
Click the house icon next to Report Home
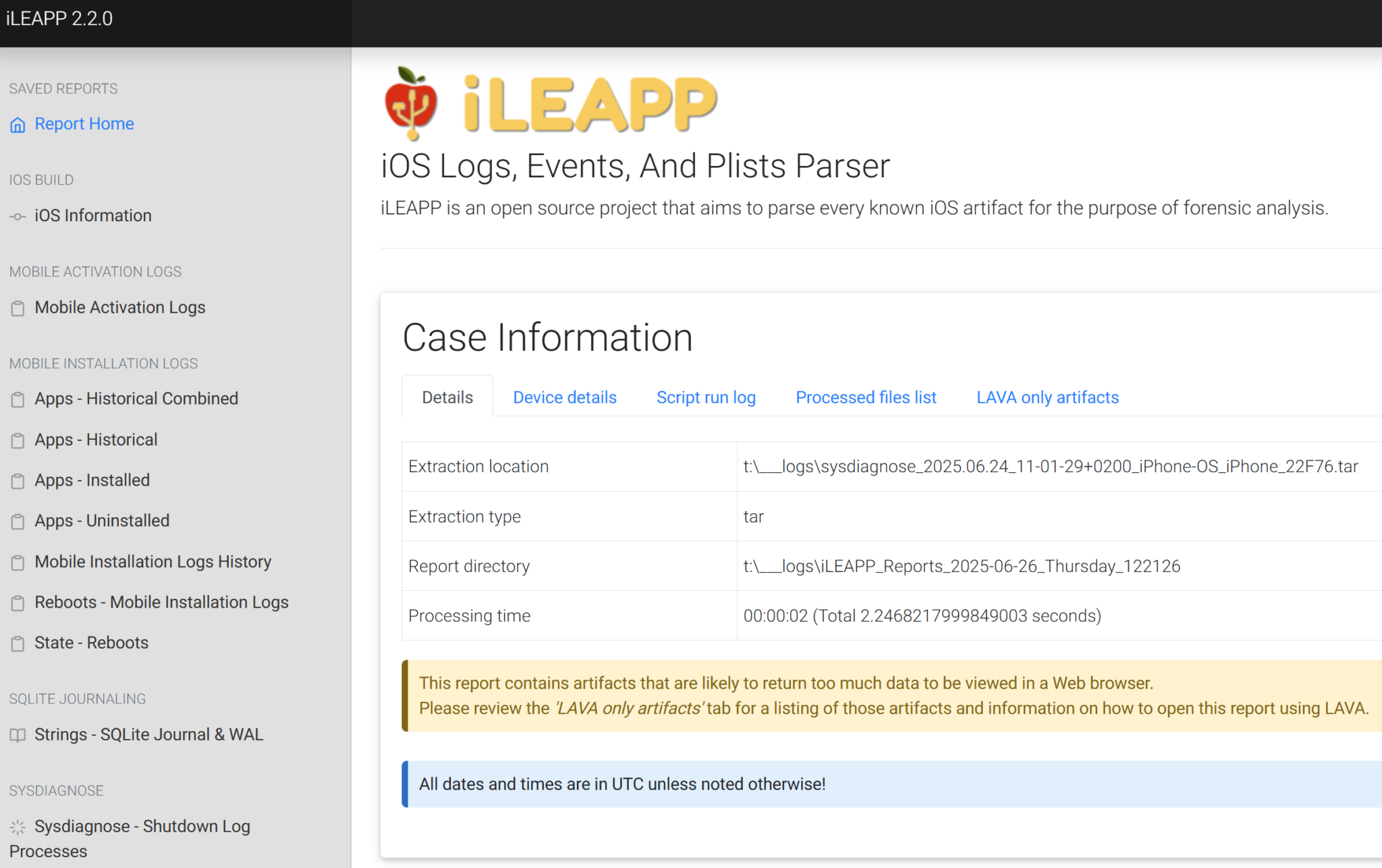[x=18, y=124]
